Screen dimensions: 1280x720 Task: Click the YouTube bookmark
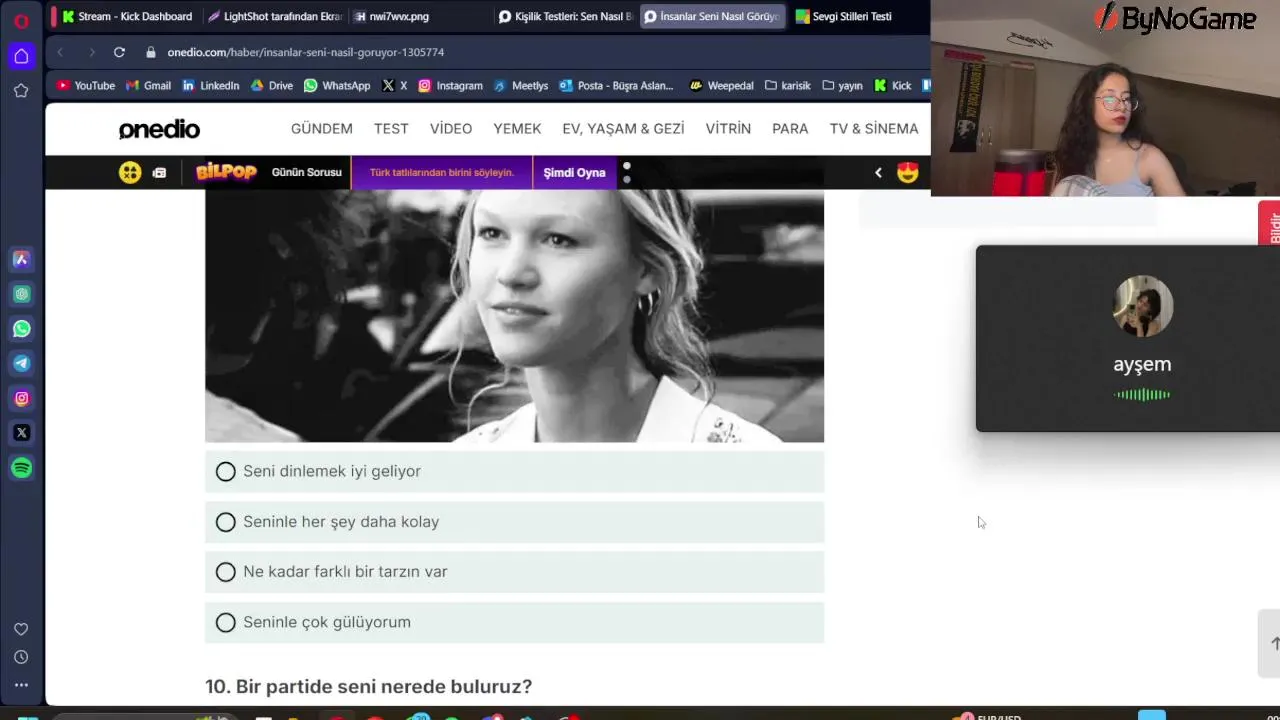click(86, 86)
